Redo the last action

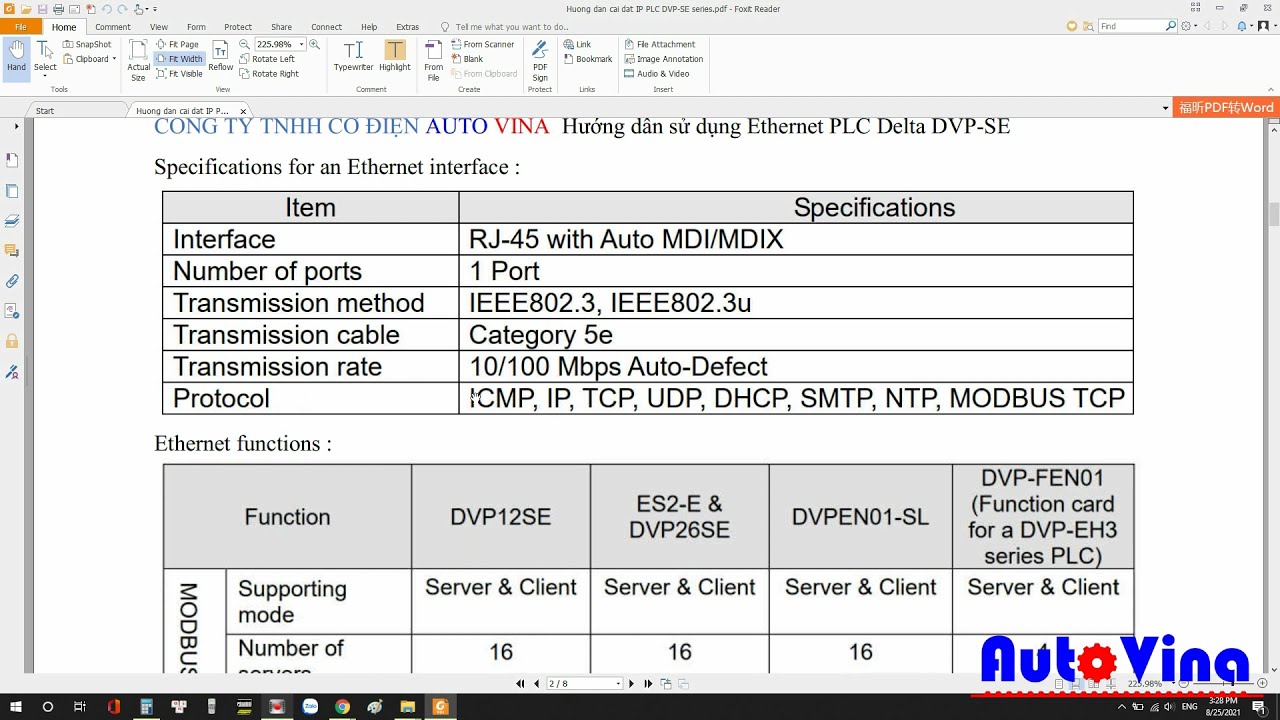point(122,9)
